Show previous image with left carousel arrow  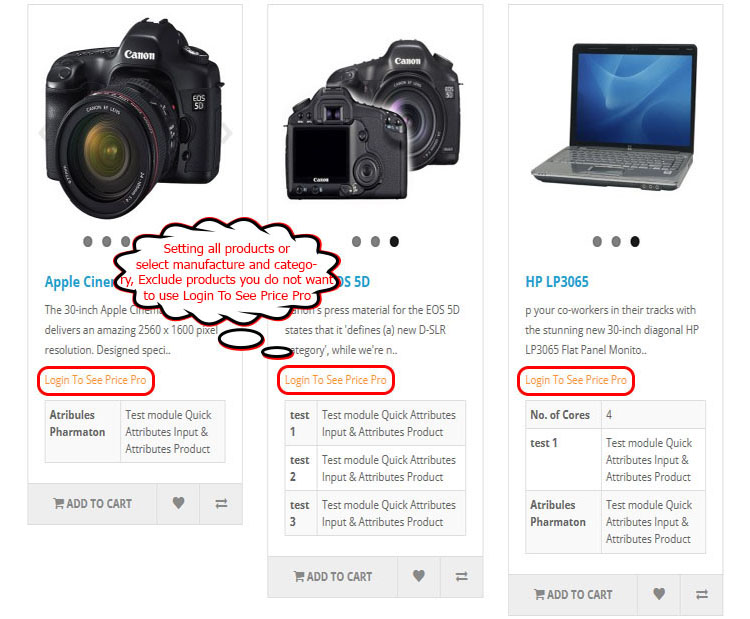pyautogui.click(x=42, y=133)
